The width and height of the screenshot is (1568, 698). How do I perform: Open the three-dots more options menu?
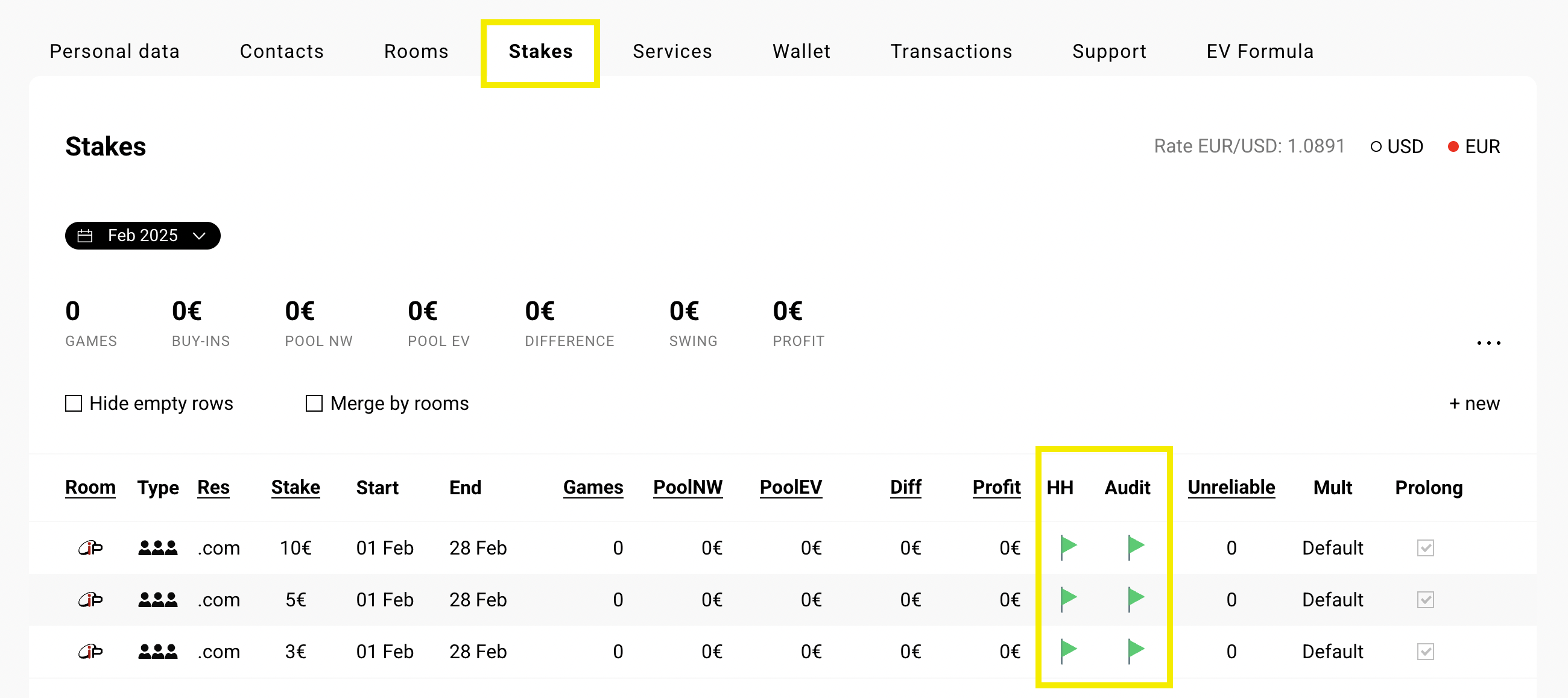click(x=1488, y=343)
